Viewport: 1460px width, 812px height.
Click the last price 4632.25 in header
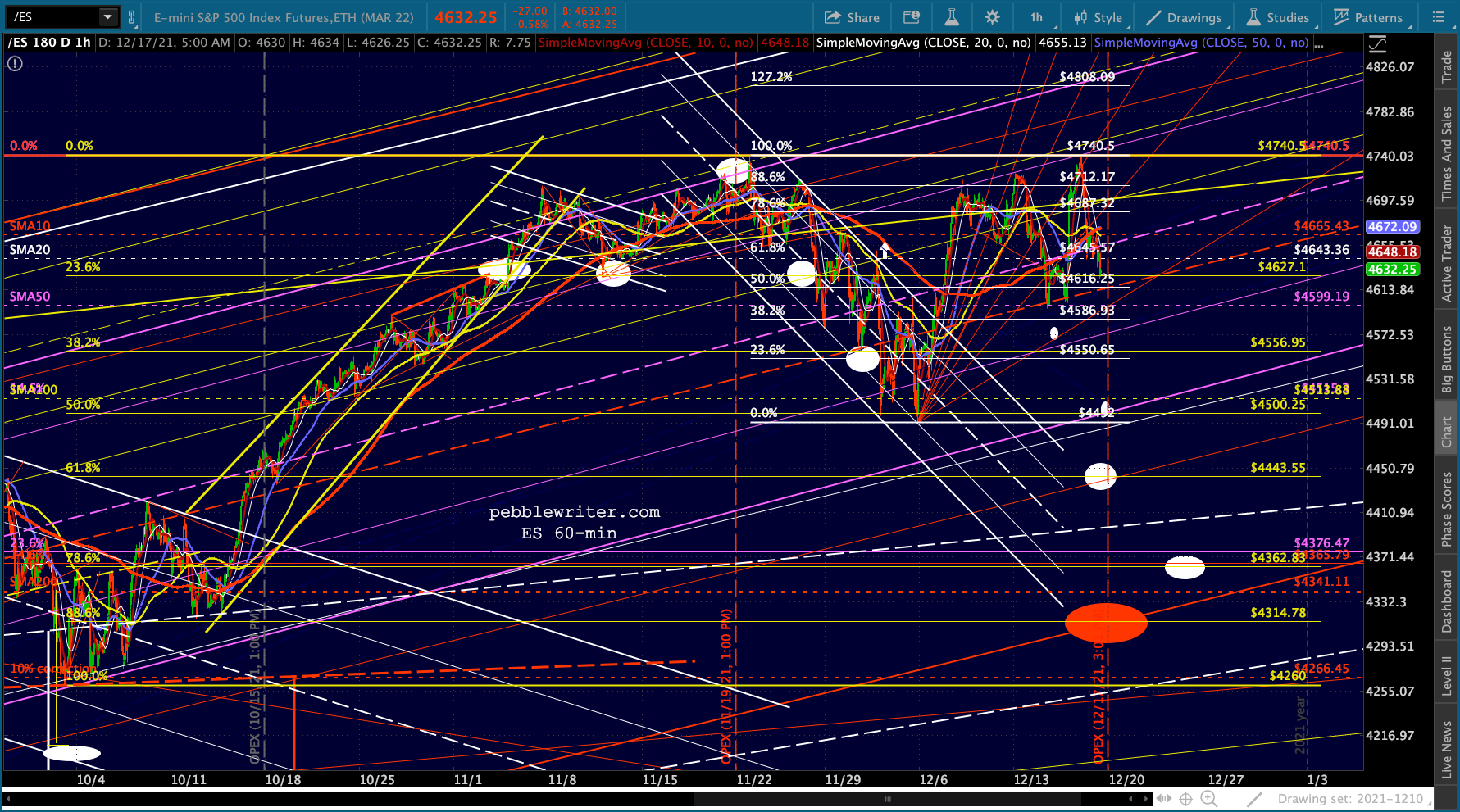tap(466, 17)
